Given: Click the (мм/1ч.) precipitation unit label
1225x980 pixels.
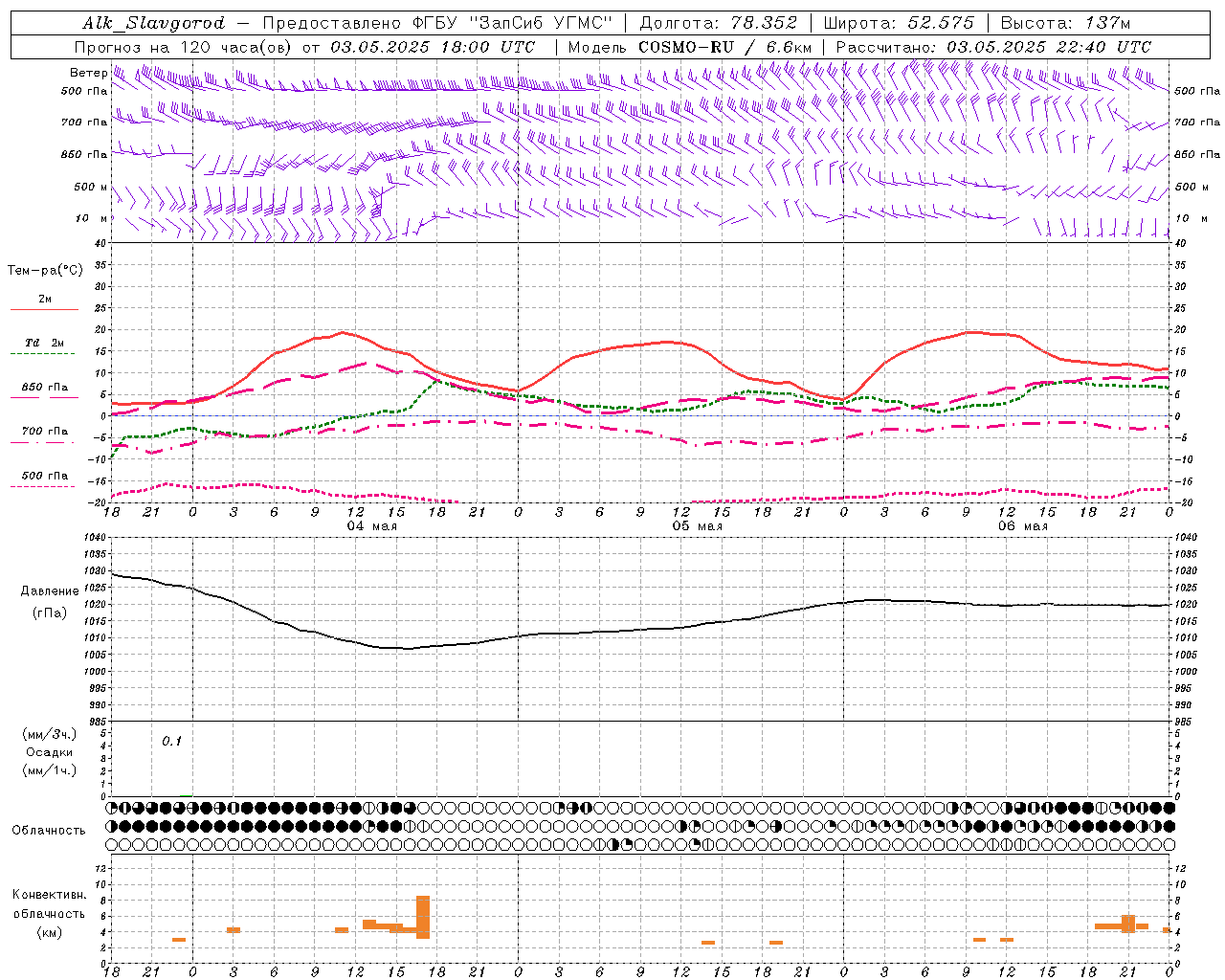Looking at the screenshot, I should 50,771.
